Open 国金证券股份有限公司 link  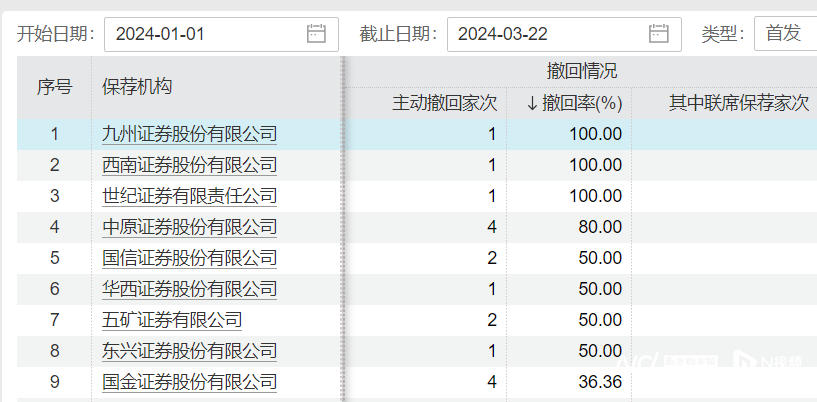coord(190,382)
